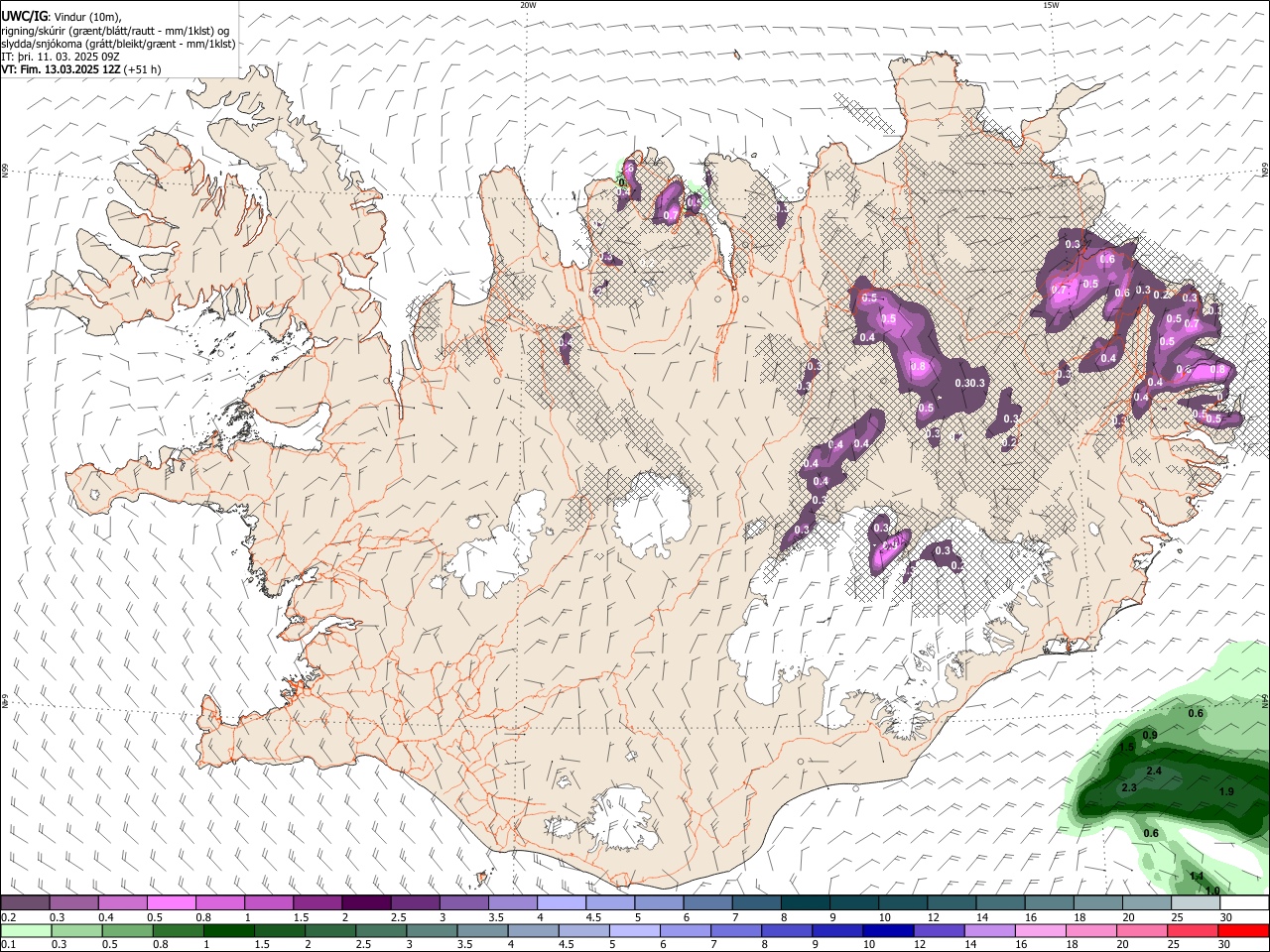Click the 0.5–0.8 green swatch in lower legend
1270x952 pixels.
[x=128, y=931]
